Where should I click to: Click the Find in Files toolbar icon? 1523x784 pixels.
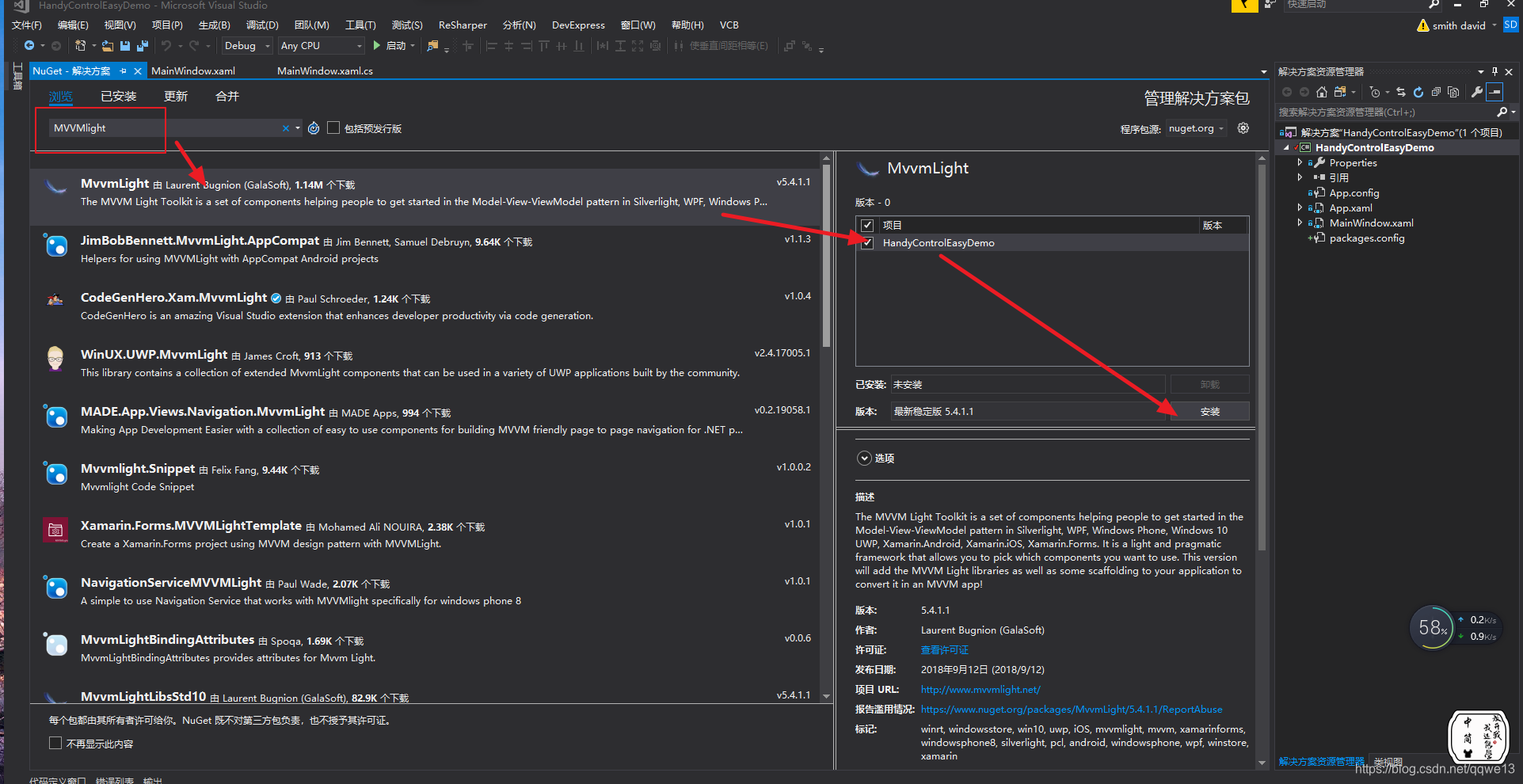[432, 46]
